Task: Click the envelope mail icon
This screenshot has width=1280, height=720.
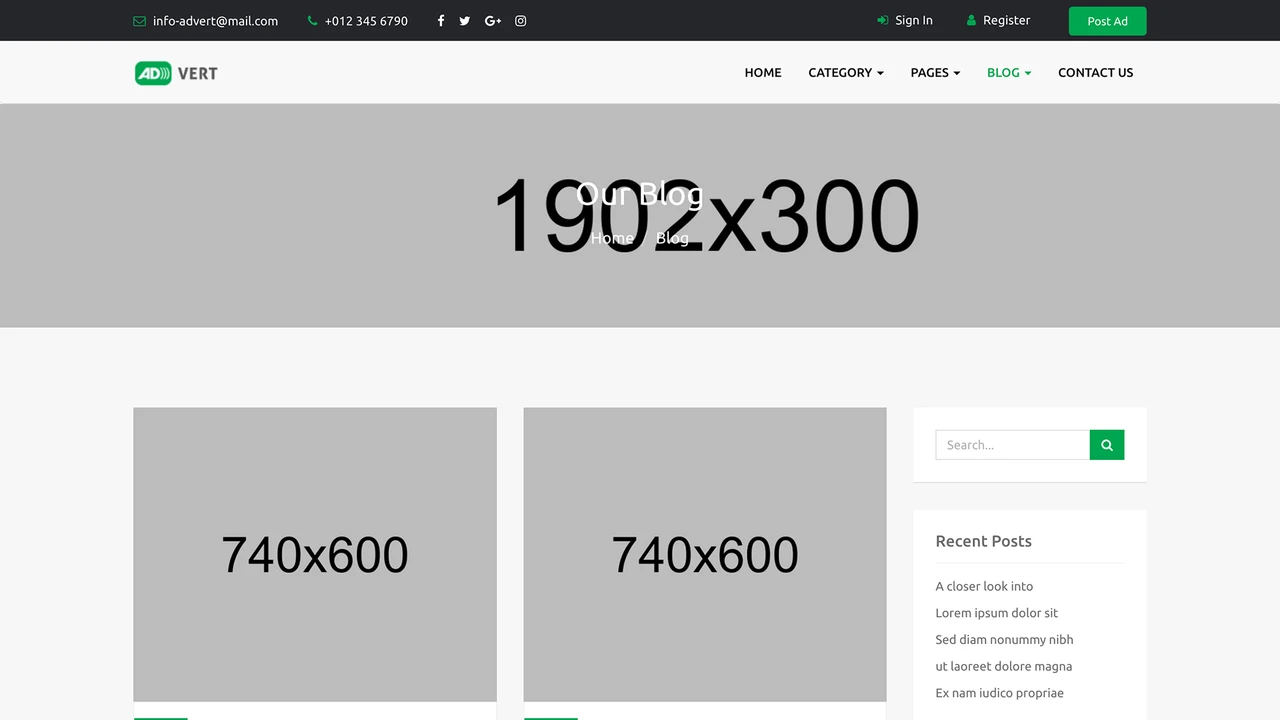Action: click(x=139, y=21)
